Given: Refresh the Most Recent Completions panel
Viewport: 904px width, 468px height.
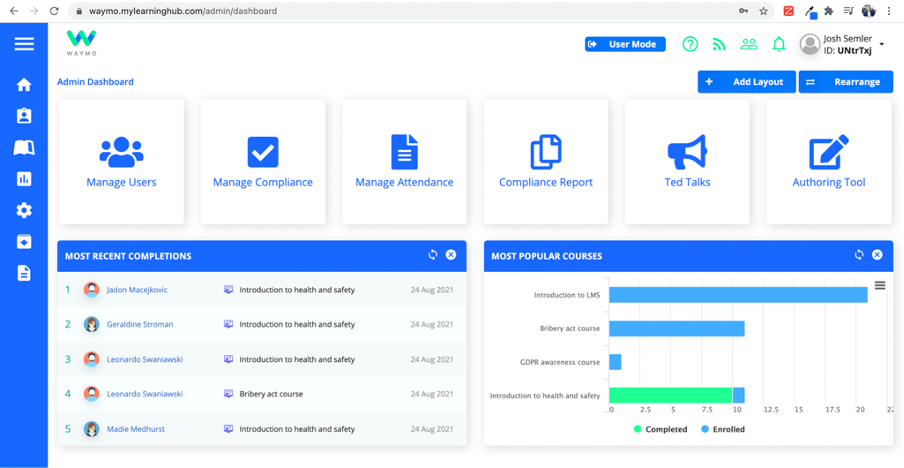Looking at the screenshot, I should pos(433,255).
